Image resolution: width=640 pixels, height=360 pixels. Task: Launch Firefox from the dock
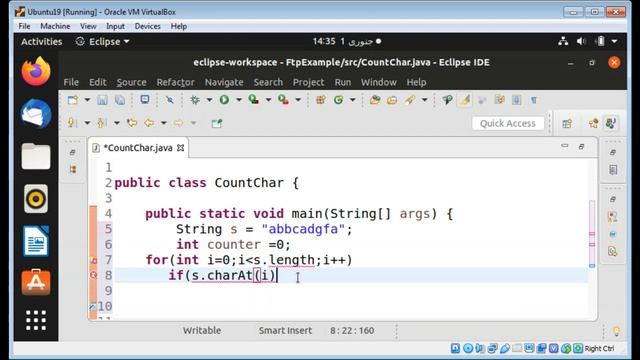point(36,71)
